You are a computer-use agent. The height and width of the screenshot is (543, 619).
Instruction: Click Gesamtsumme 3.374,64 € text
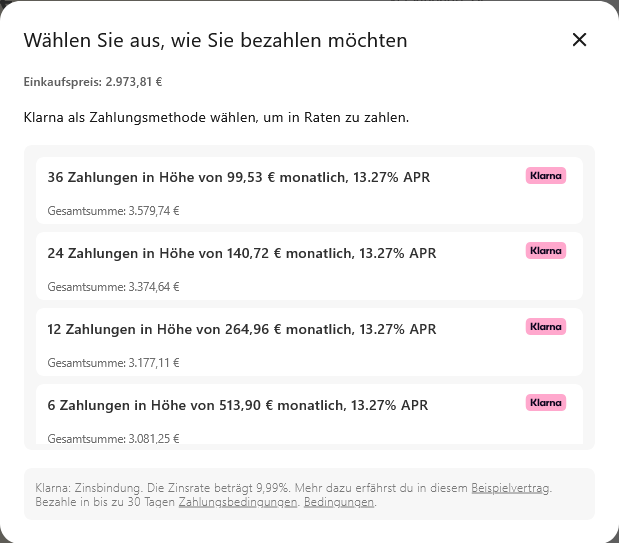[113, 287]
